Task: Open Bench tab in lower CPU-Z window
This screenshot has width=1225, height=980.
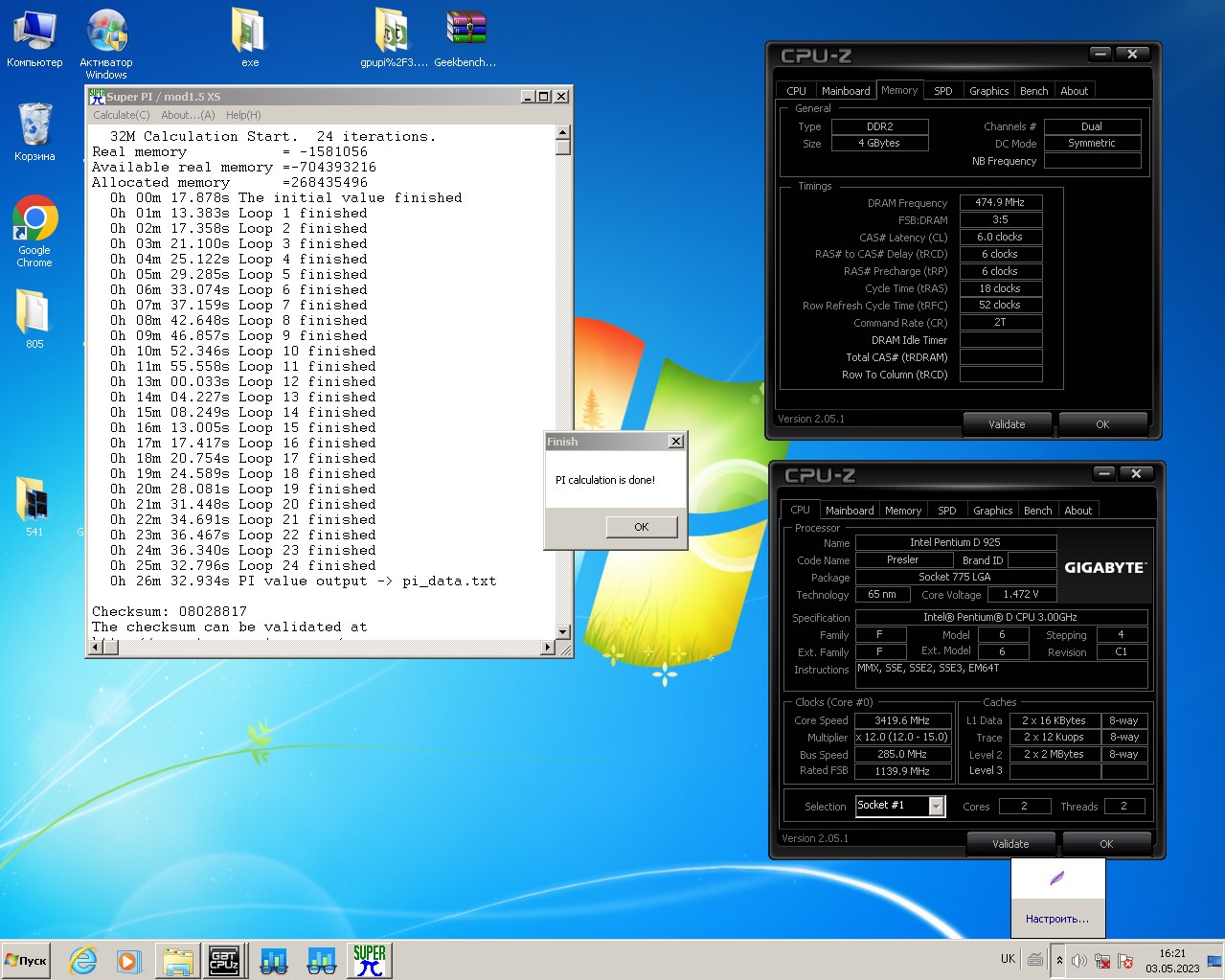Action: click(x=1038, y=511)
